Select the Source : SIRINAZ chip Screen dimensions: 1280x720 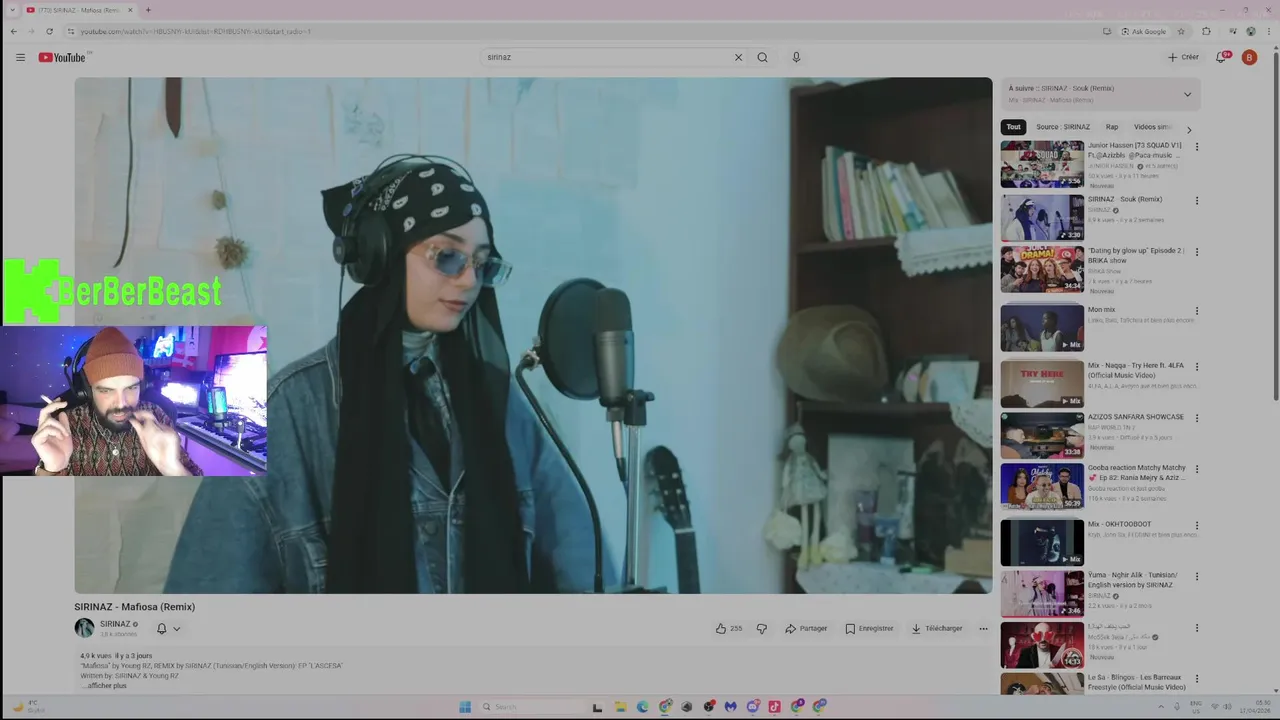point(1063,127)
